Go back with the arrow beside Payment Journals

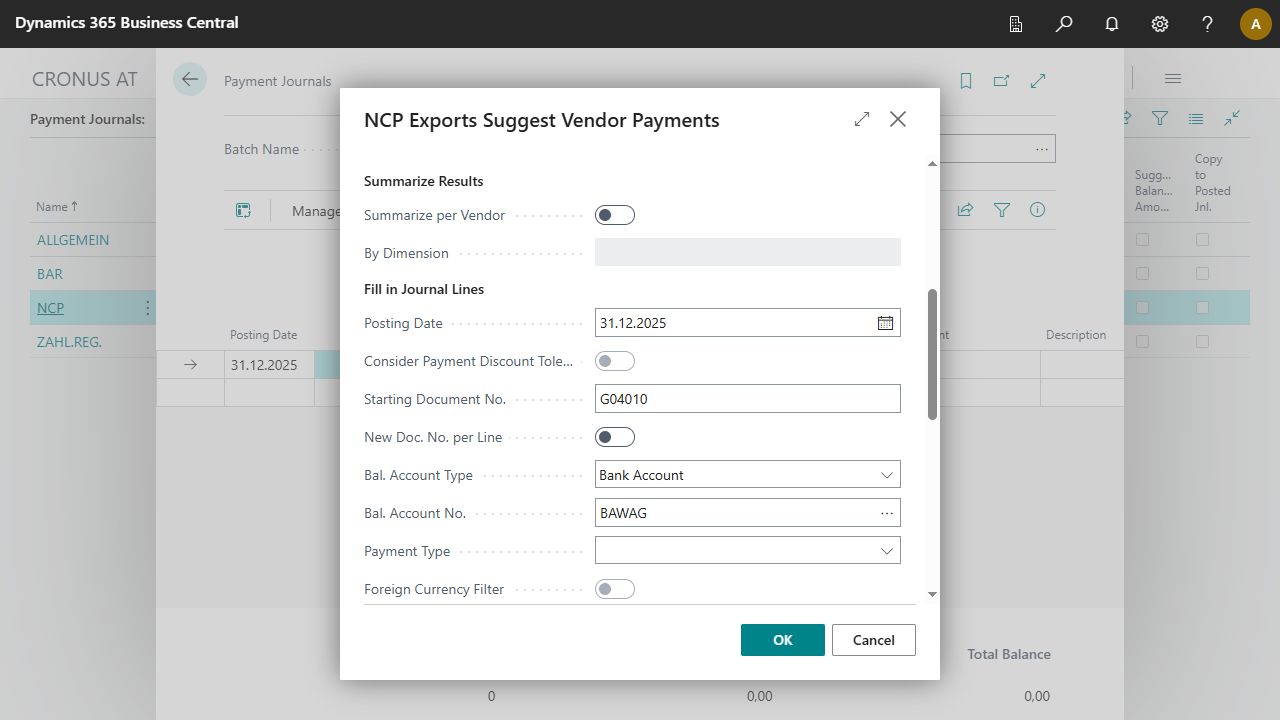[x=190, y=79]
